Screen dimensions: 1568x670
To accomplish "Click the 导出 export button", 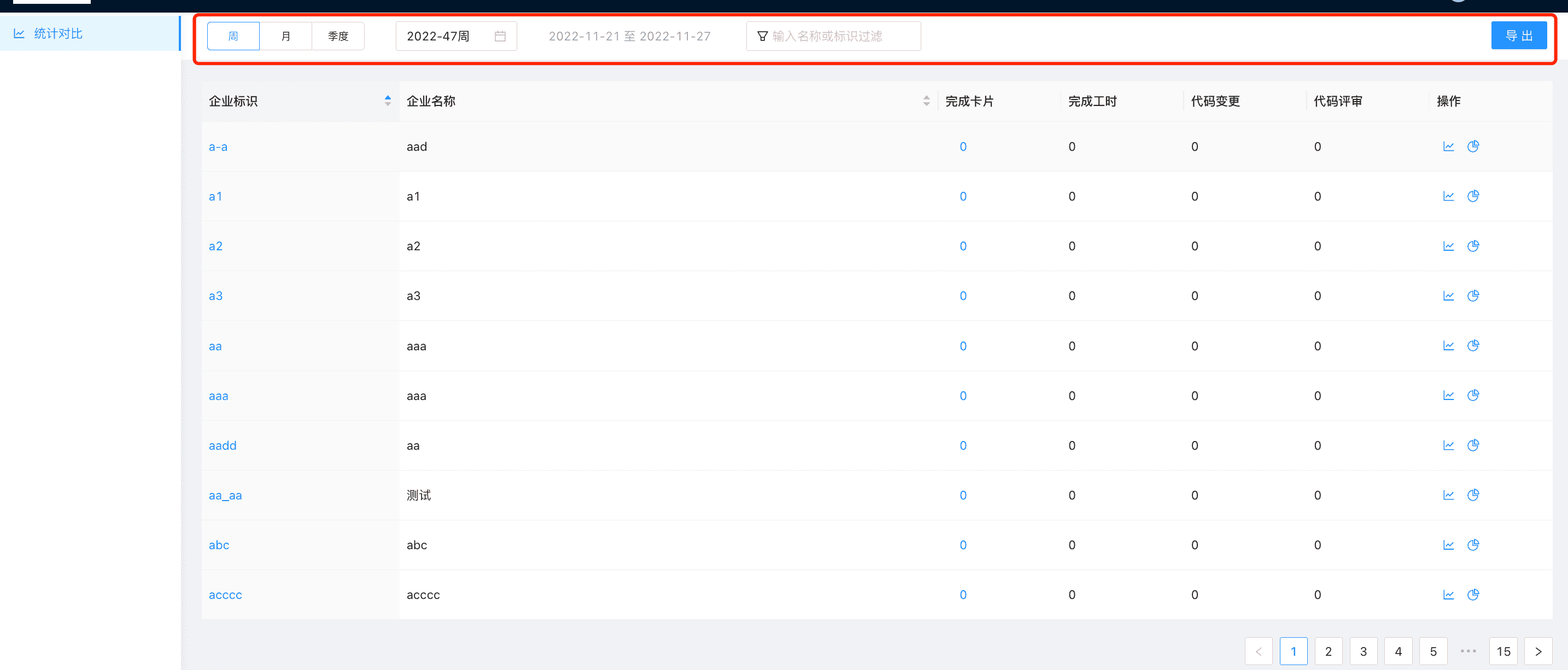I will 1518,36.
